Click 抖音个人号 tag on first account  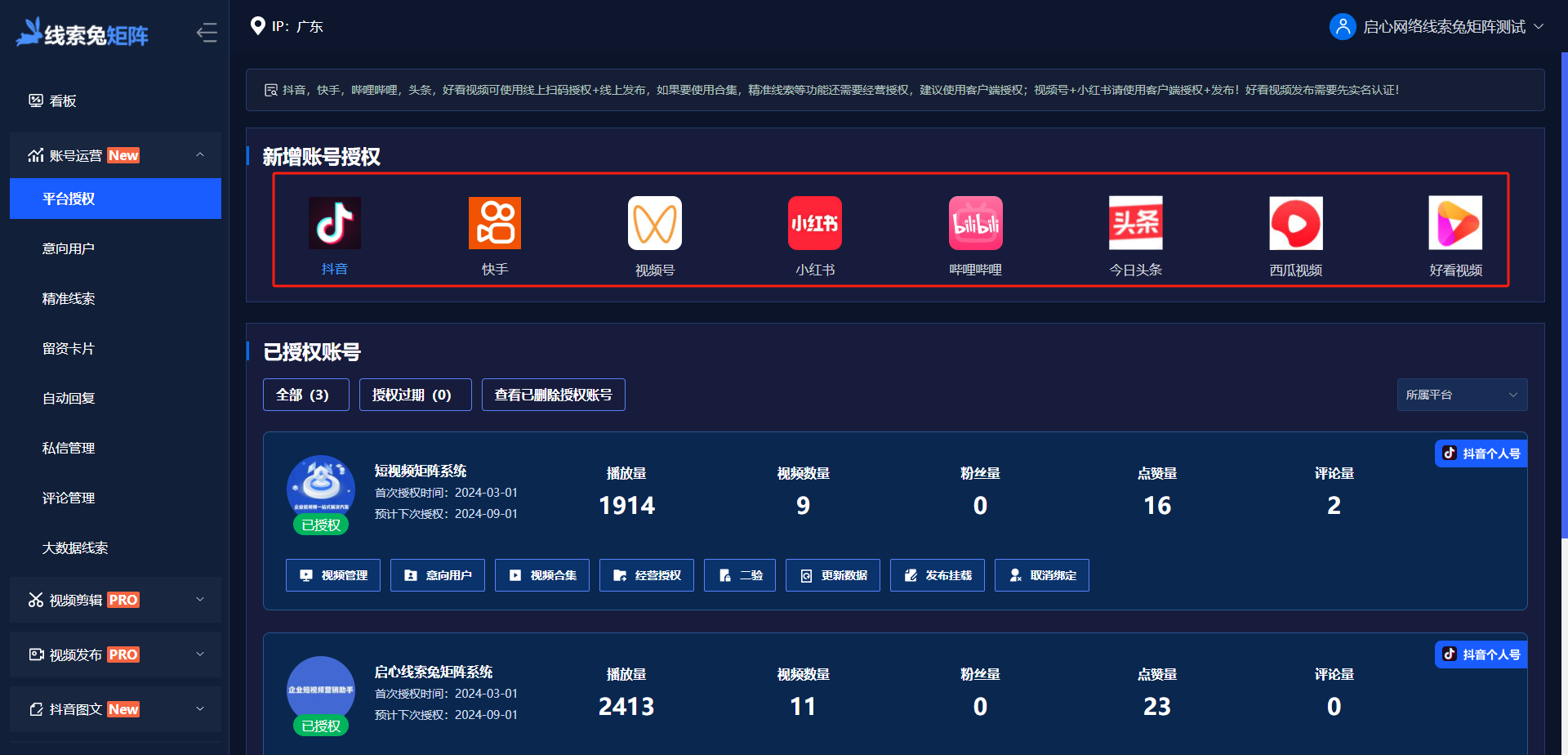coord(1481,453)
